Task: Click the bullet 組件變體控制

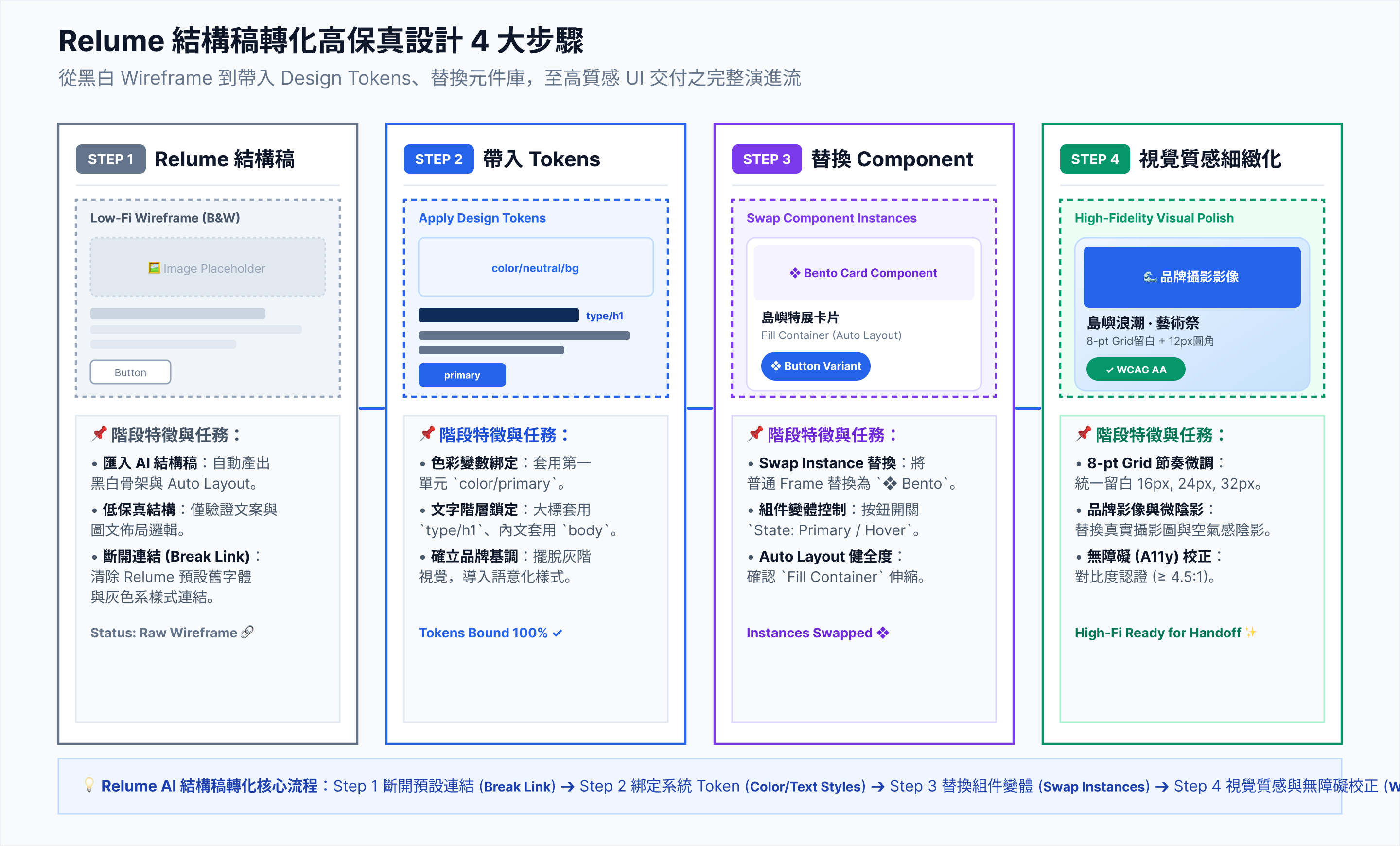Action: click(x=802, y=510)
